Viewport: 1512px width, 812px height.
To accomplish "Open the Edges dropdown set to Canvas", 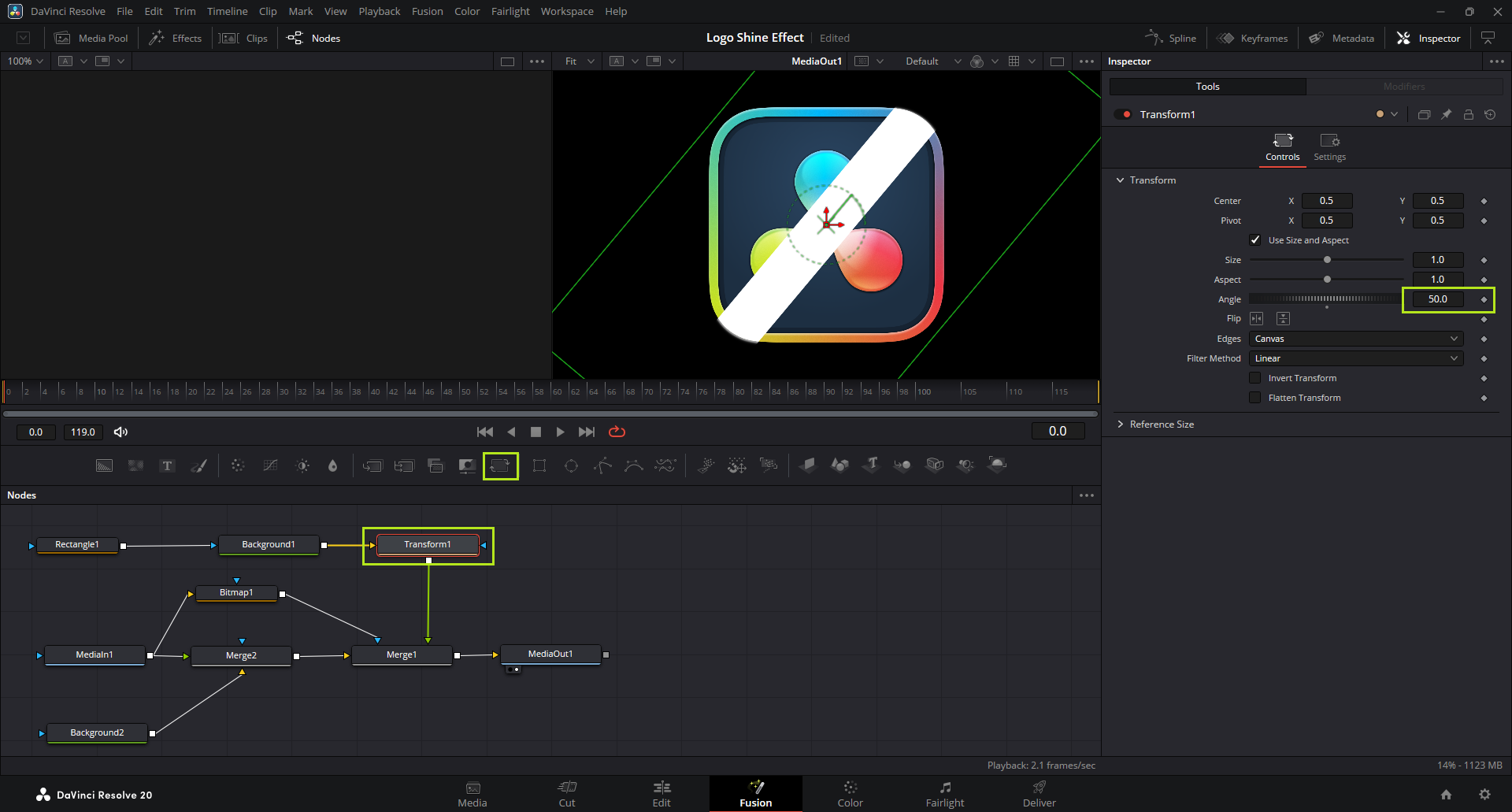I will click(x=1355, y=339).
